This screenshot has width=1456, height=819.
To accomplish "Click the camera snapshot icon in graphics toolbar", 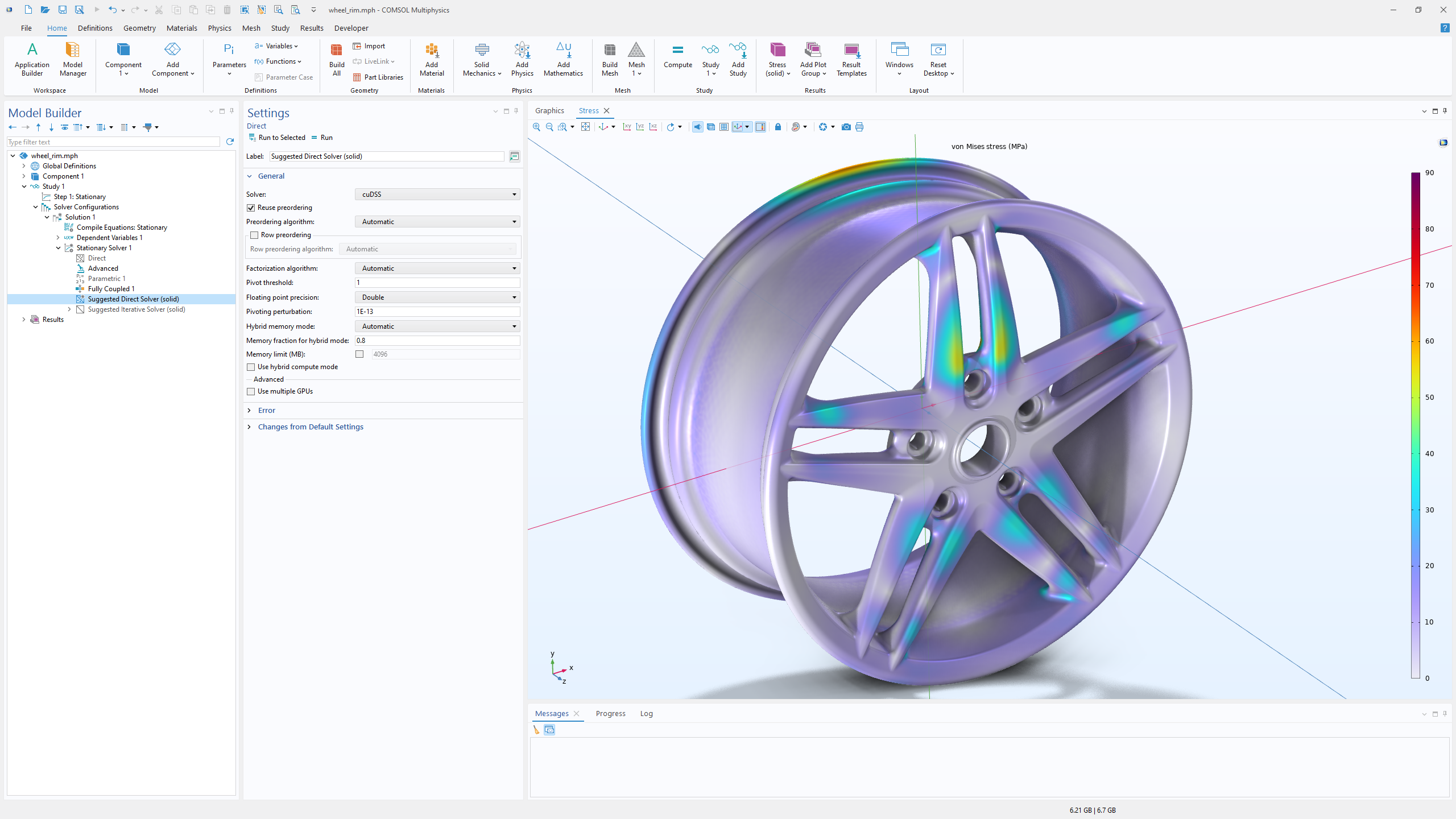I will tap(846, 127).
